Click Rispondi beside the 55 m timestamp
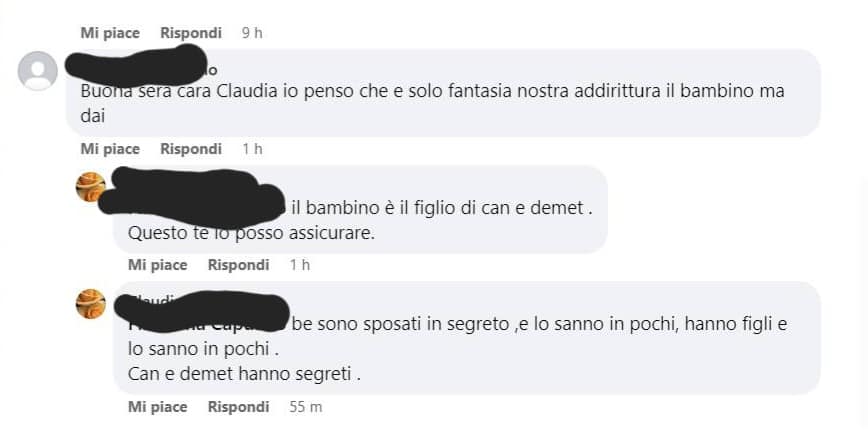This screenshot has width=868, height=440. (x=239, y=407)
